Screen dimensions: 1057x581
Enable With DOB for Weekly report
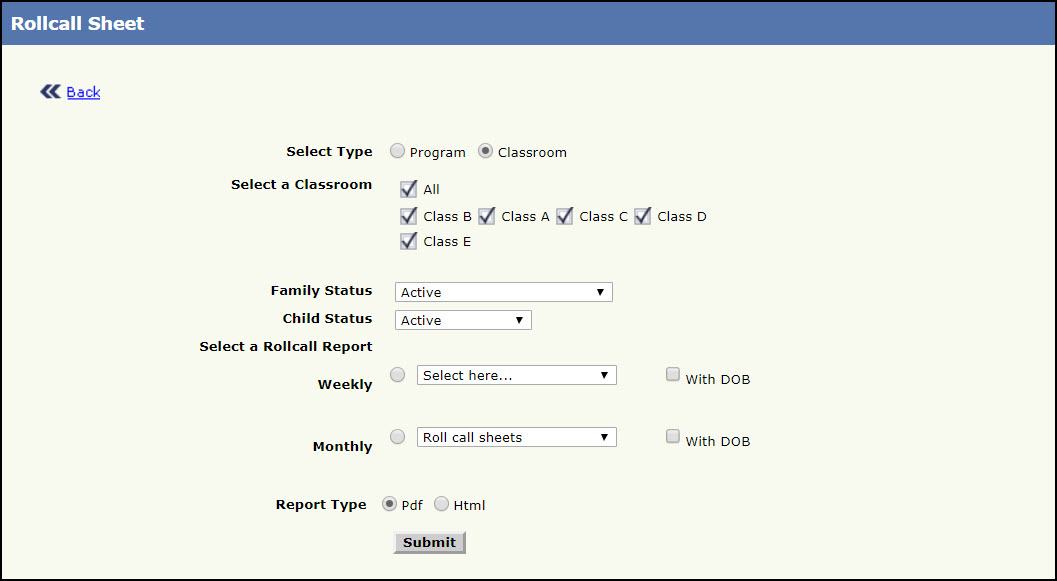click(673, 375)
